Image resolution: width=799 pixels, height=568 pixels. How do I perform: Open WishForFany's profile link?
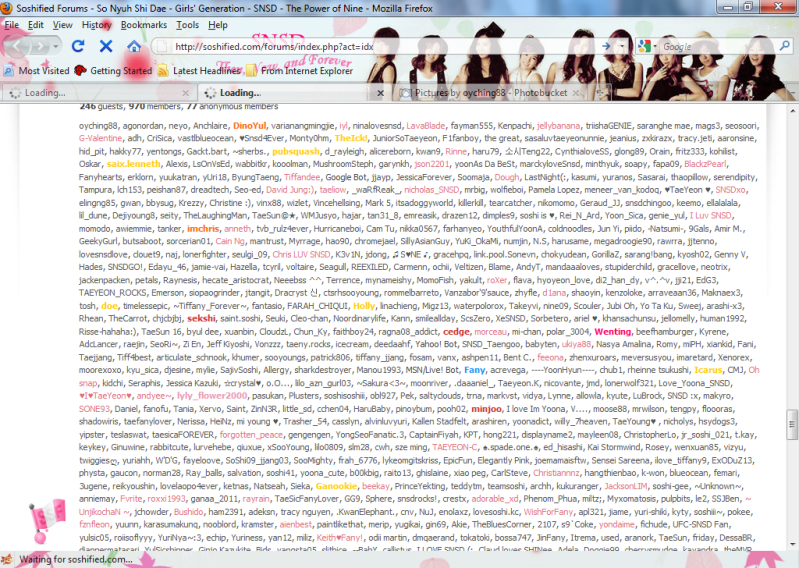548,512
